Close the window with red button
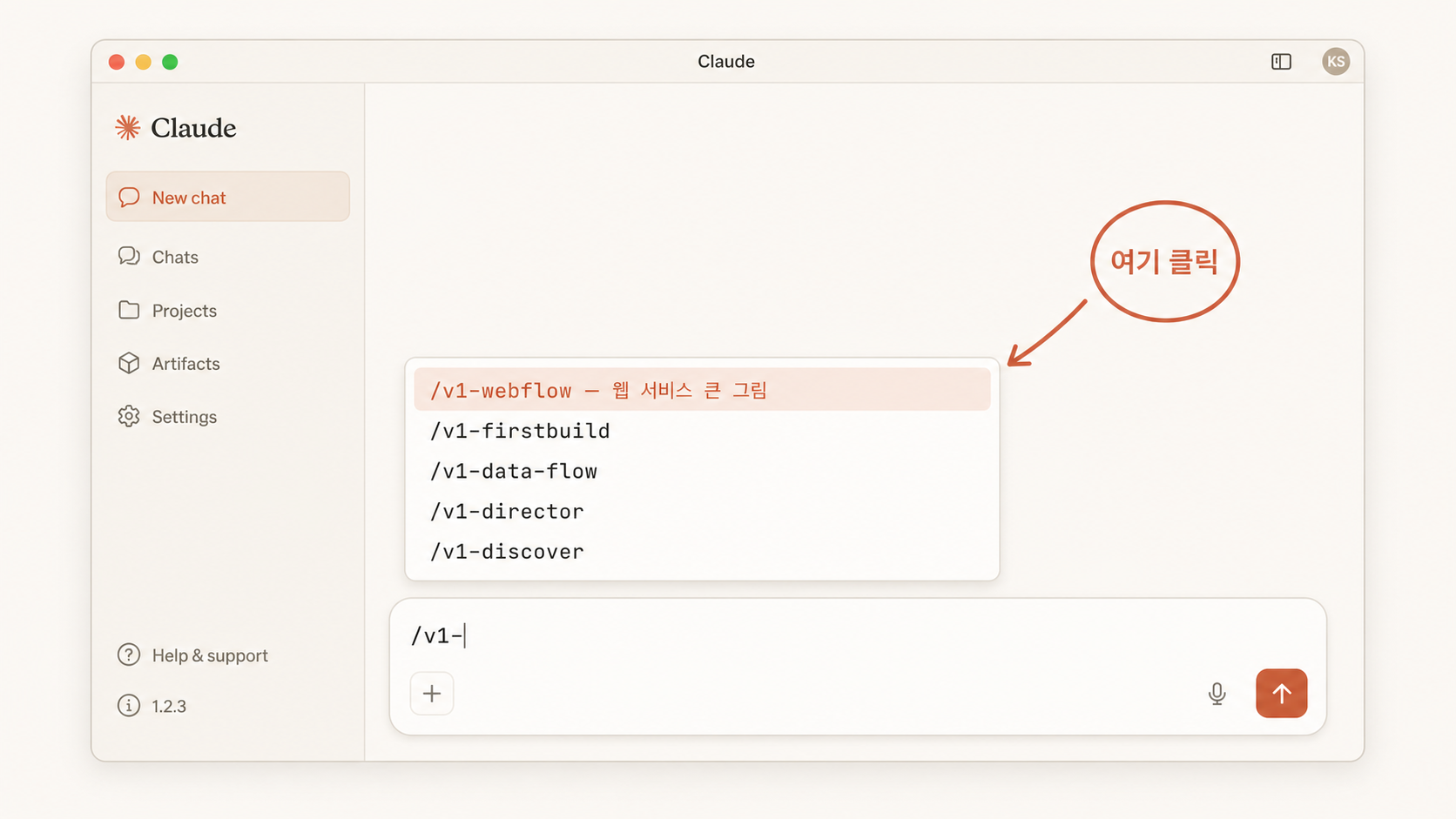1456x819 pixels. 117,62
